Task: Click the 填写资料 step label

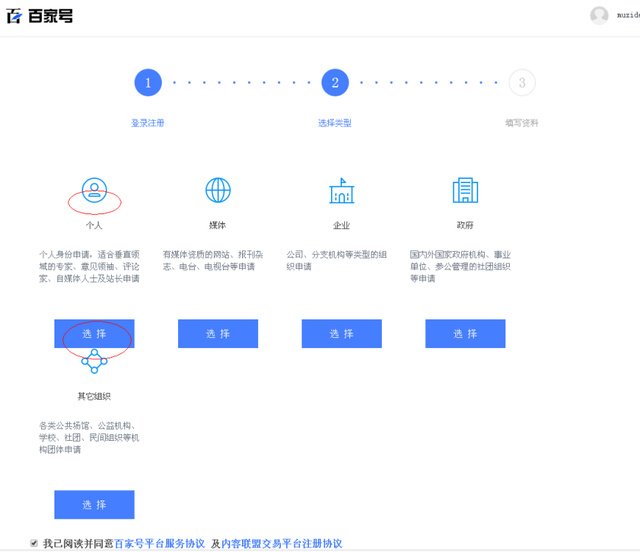Action: [522, 123]
